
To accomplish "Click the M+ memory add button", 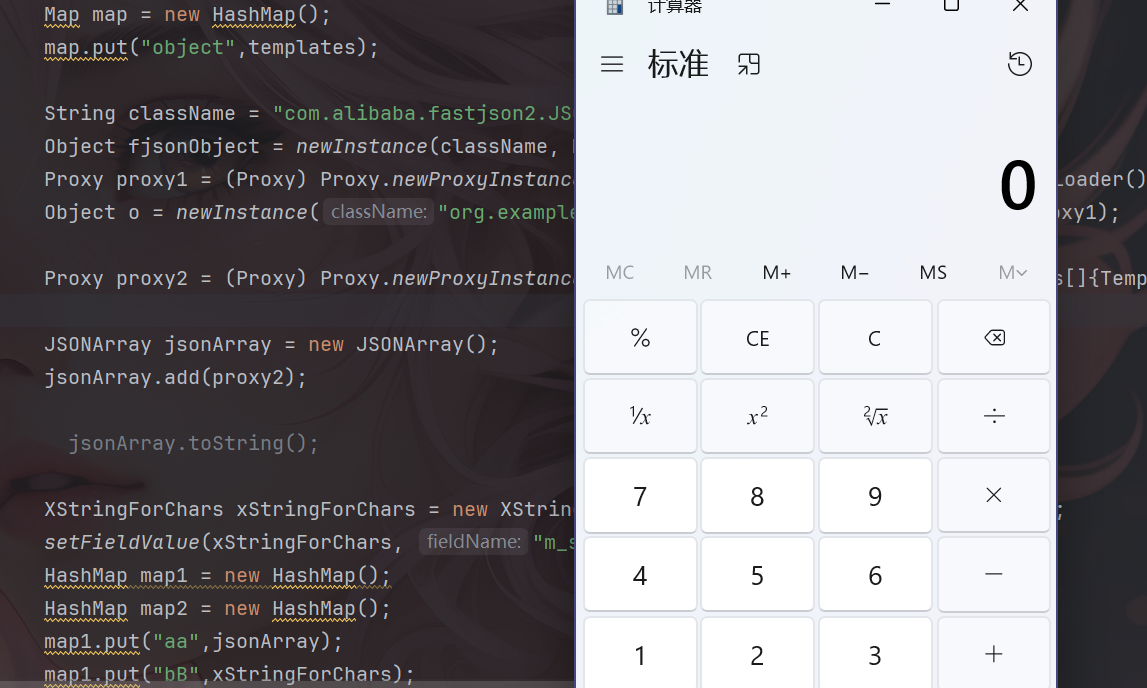I will [776, 273].
